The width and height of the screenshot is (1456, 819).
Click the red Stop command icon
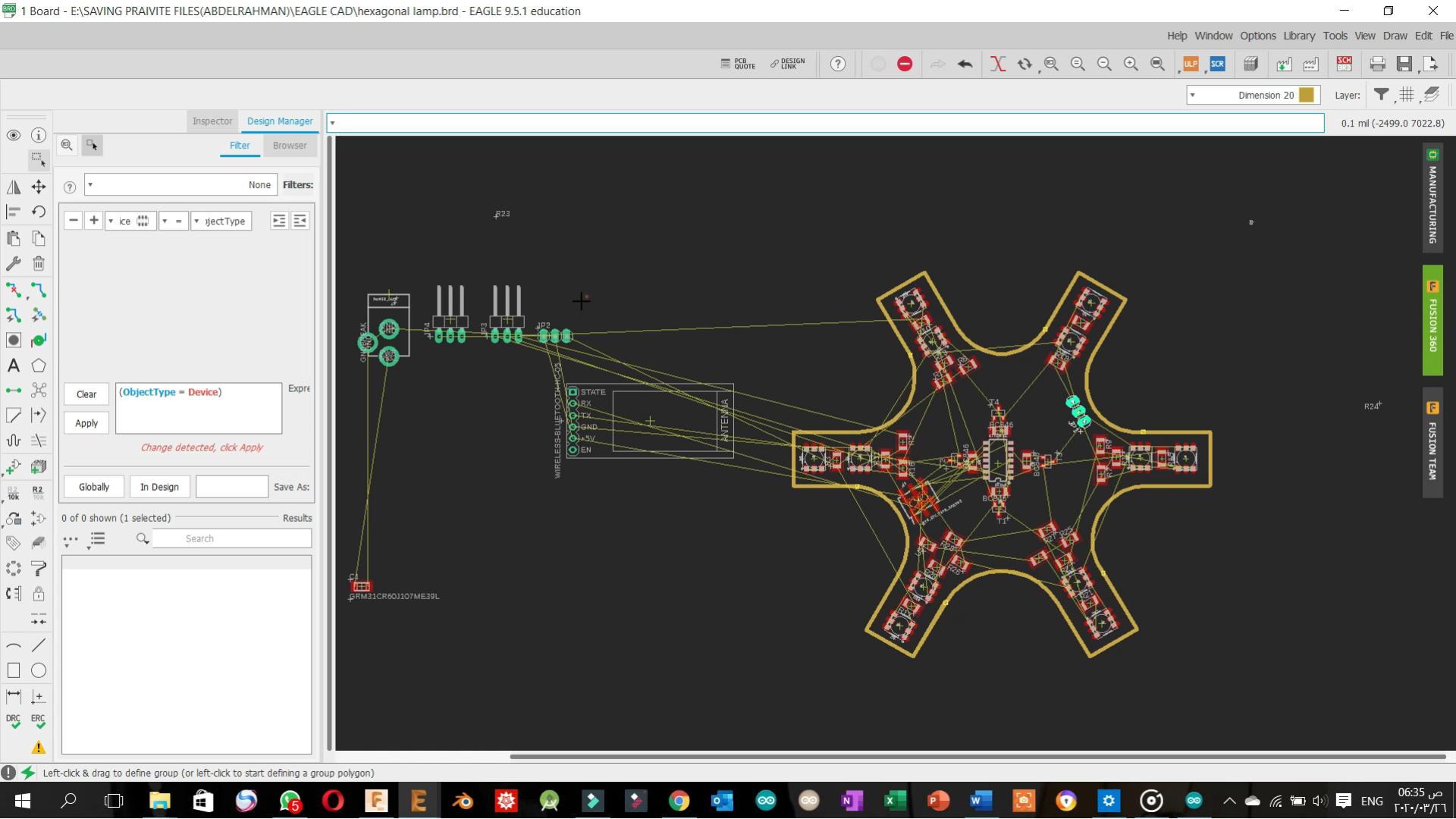(x=905, y=64)
